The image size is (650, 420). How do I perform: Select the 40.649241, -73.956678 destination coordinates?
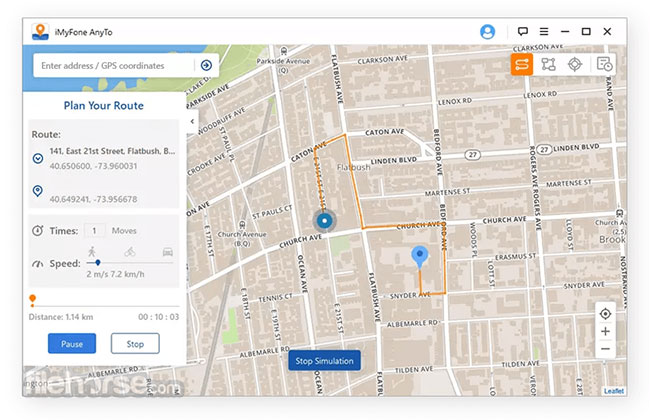coord(93,199)
